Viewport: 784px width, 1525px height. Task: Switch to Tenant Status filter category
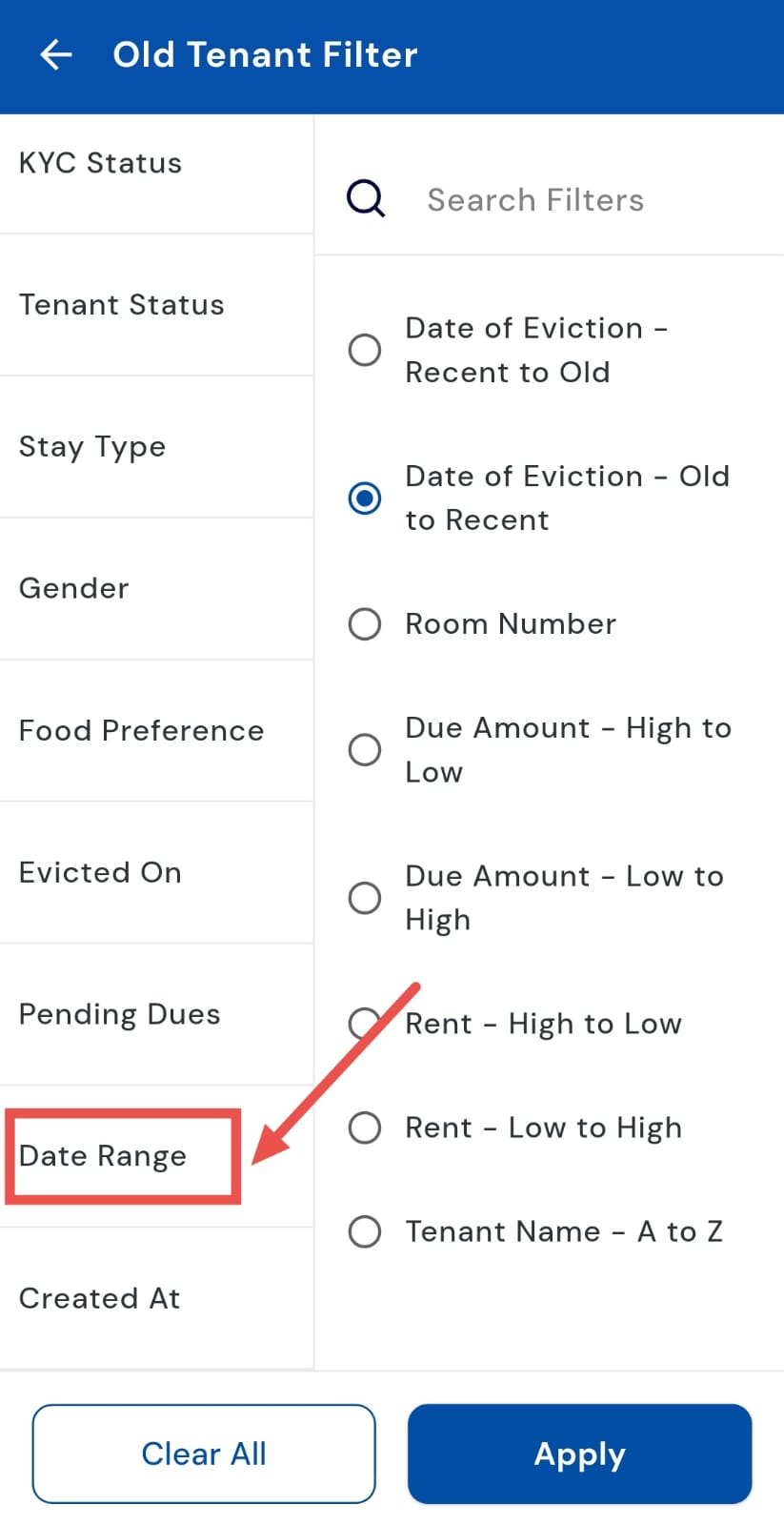[122, 305]
